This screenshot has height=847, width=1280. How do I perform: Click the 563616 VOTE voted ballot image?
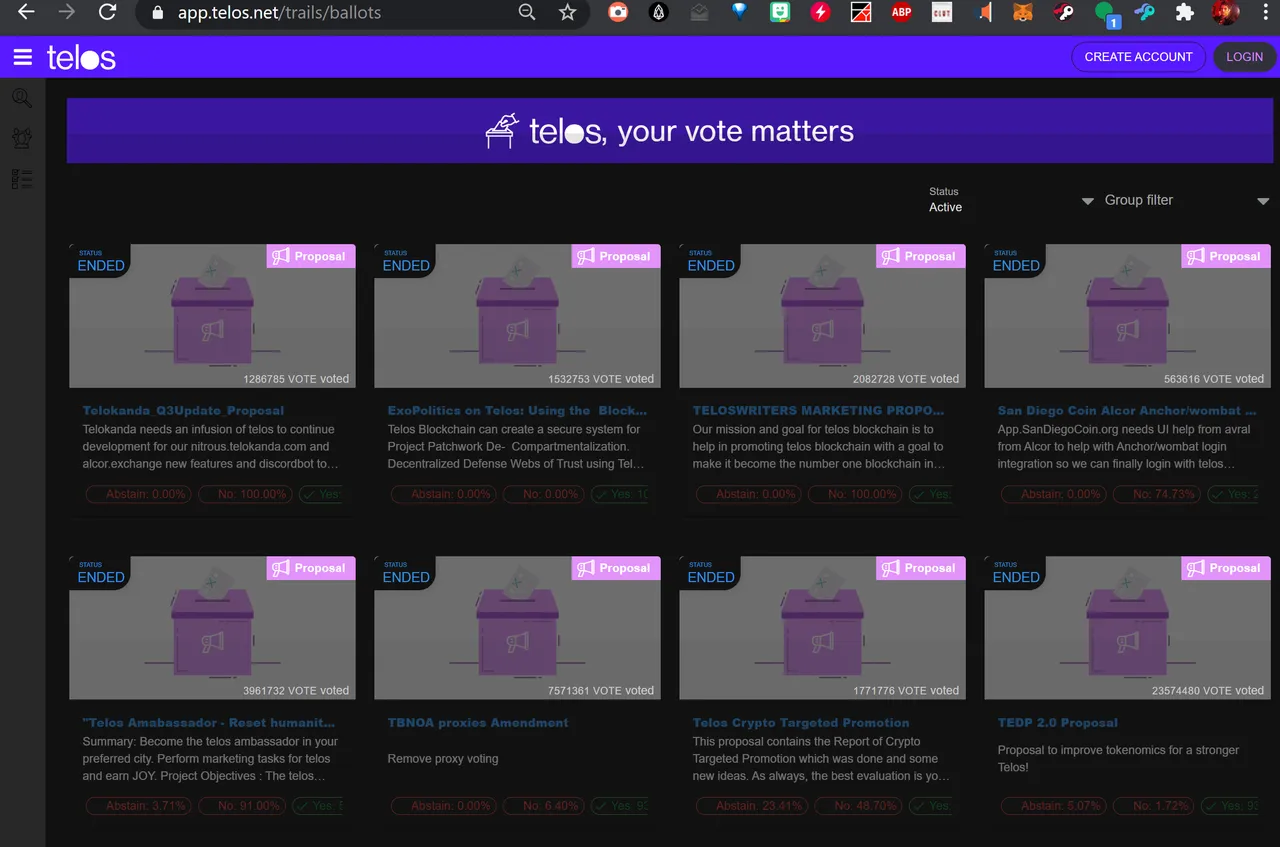click(x=1127, y=316)
